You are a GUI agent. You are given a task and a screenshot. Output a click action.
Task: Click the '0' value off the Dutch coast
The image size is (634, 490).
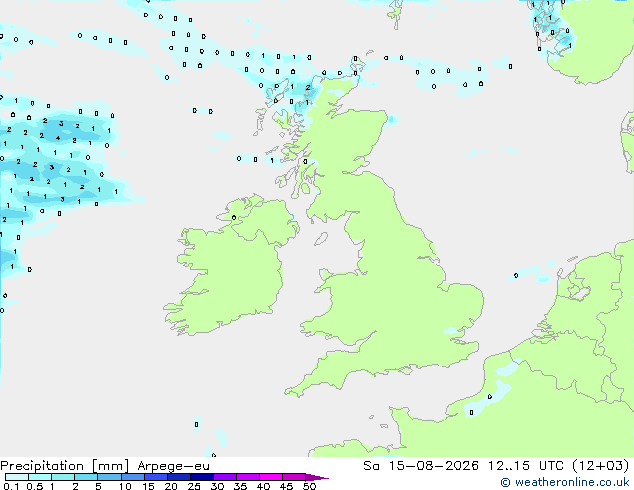click(516, 275)
